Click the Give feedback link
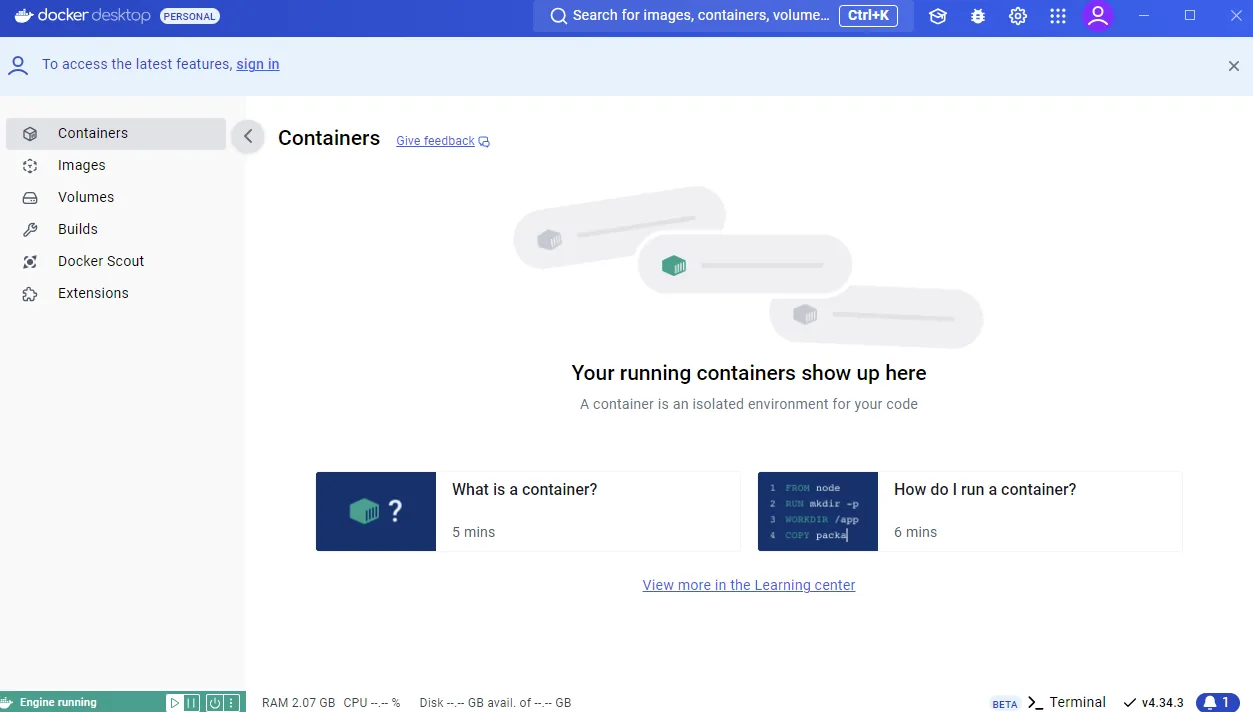This screenshot has width=1253, height=712. 435,141
